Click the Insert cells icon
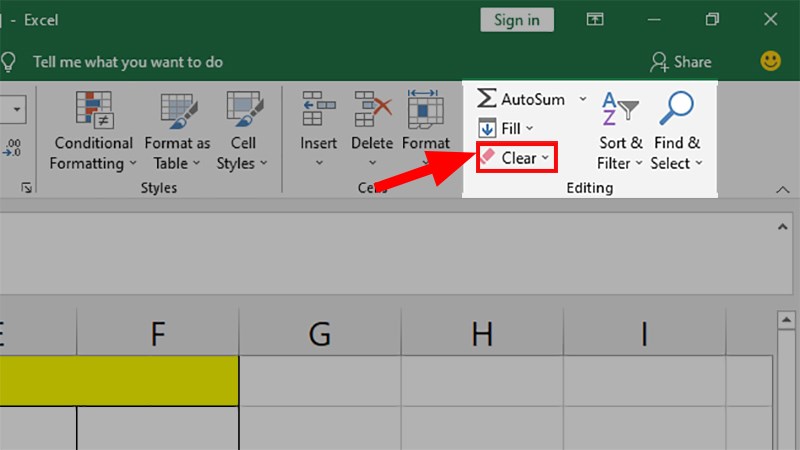The height and width of the screenshot is (450, 800). coord(318,109)
